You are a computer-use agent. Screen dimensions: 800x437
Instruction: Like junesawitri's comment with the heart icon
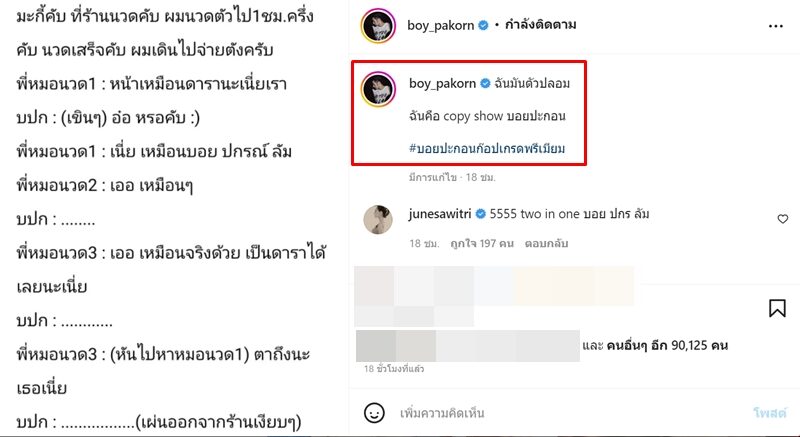[x=783, y=219]
